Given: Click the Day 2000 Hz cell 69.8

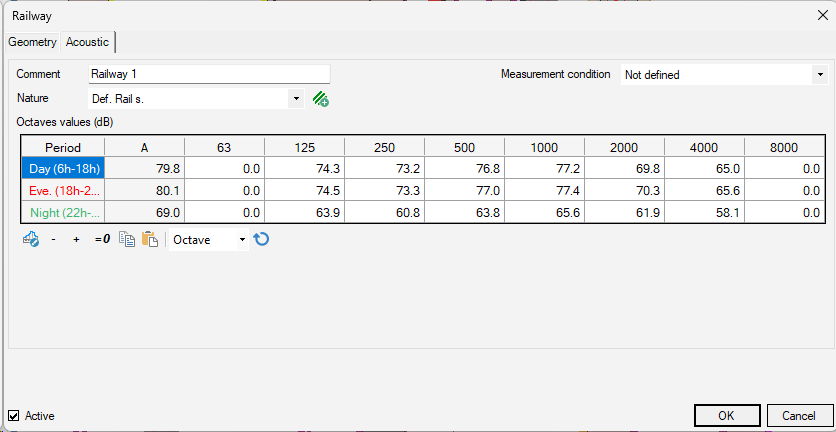Looking at the screenshot, I should click(x=624, y=169).
